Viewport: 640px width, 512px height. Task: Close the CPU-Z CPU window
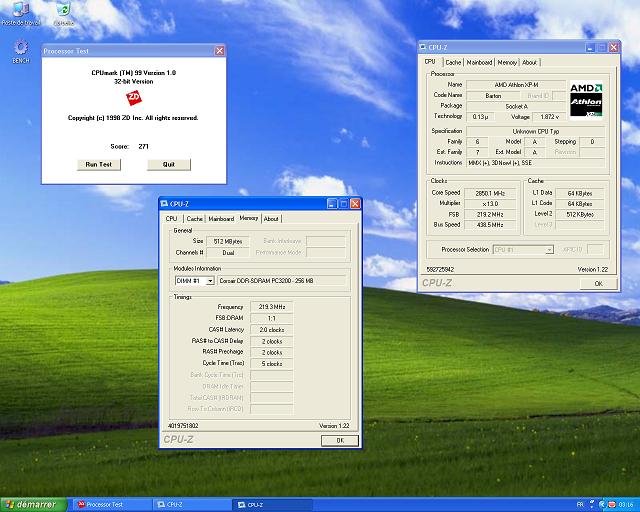pos(613,47)
